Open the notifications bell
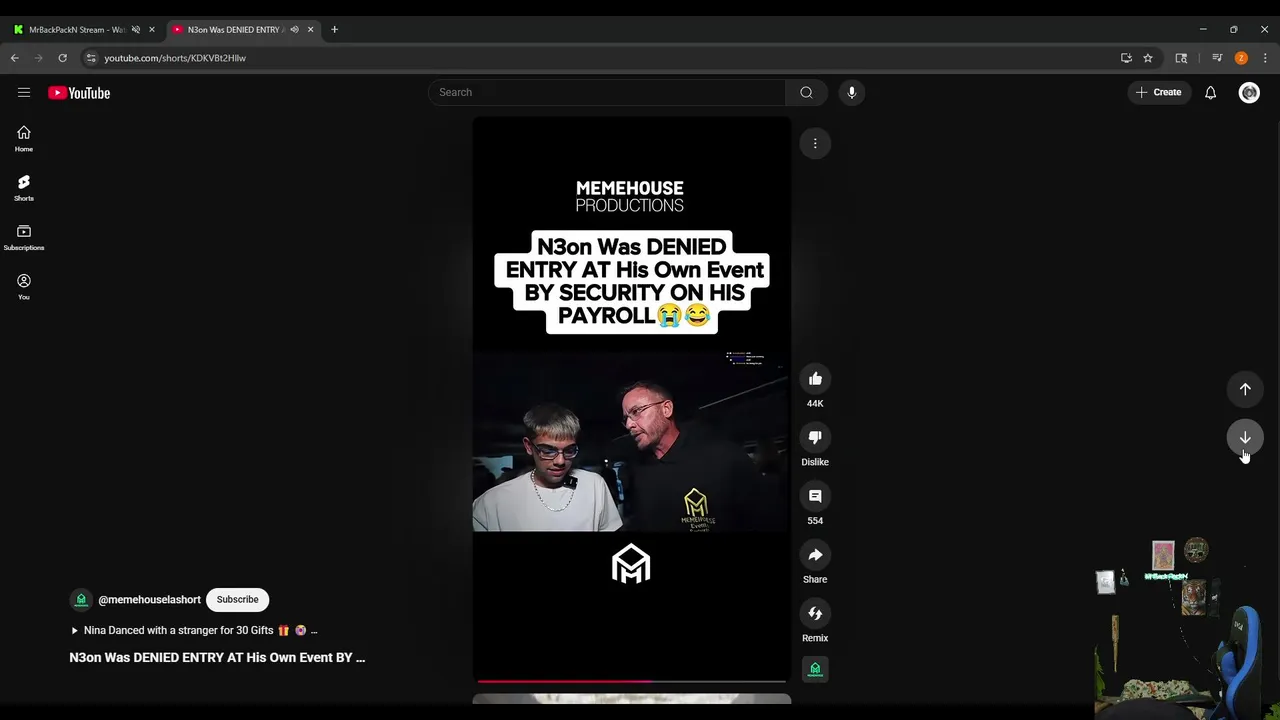The height and width of the screenshot is (720, 1280). (x=1210, y=92)
